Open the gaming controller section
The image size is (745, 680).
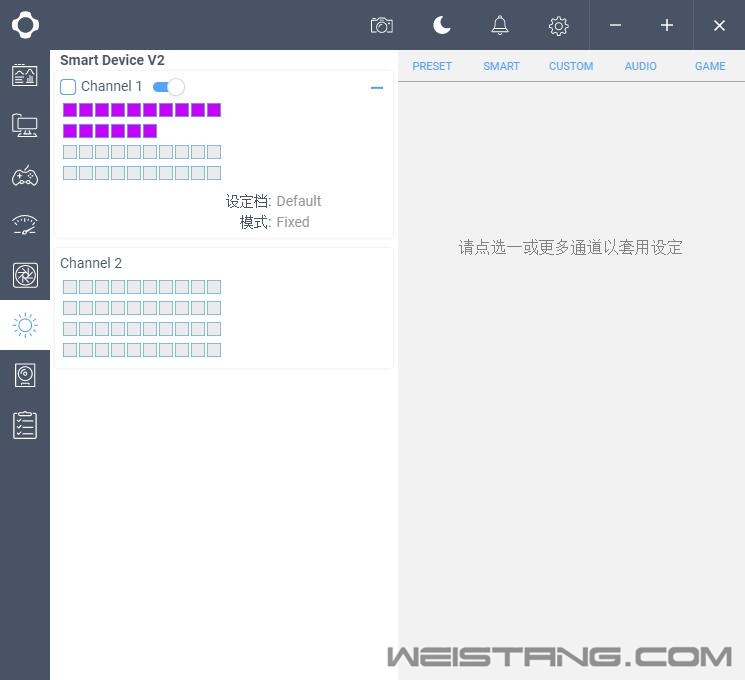[x=25, y=176]
